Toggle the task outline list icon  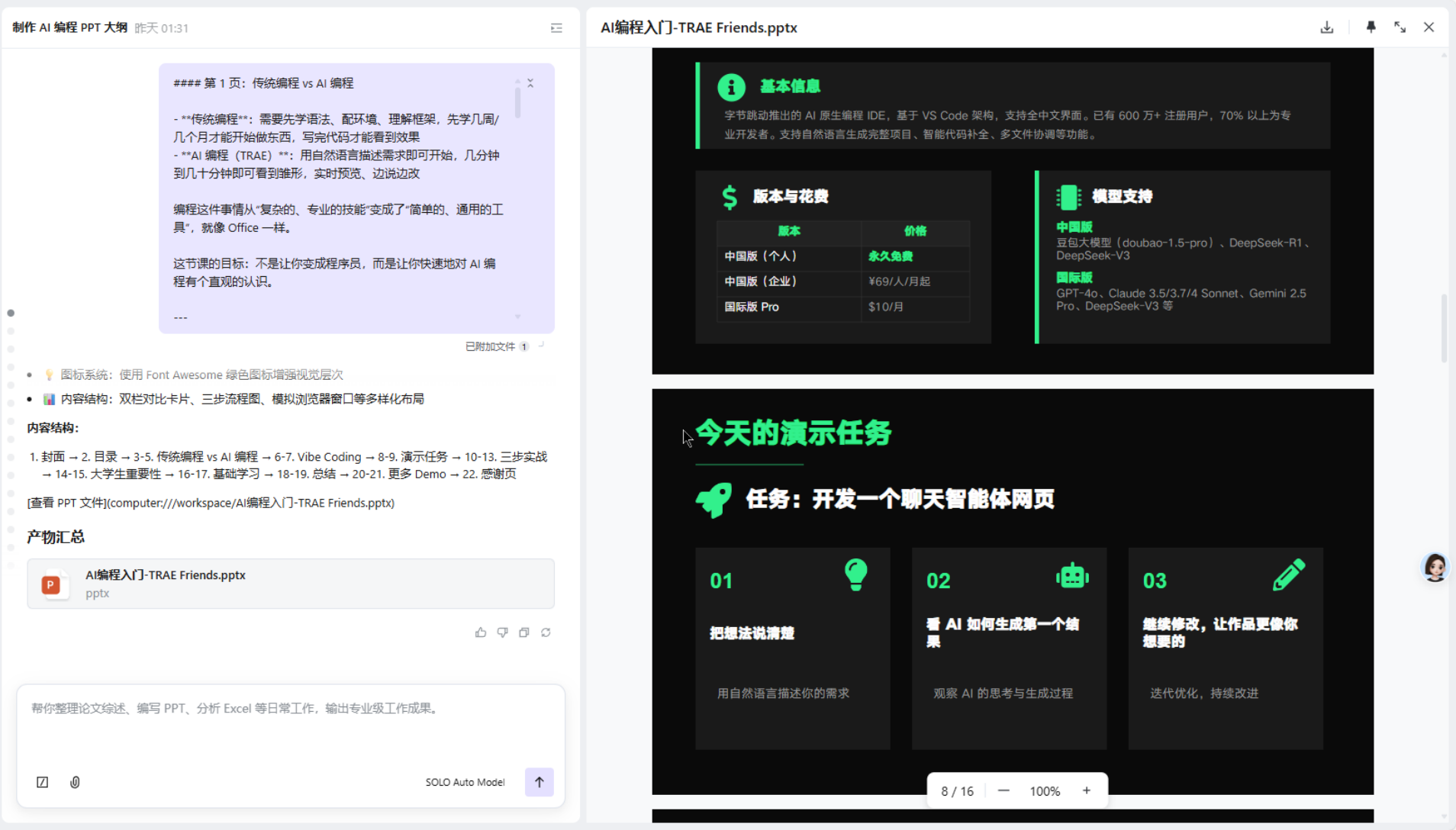coord(556,28)
